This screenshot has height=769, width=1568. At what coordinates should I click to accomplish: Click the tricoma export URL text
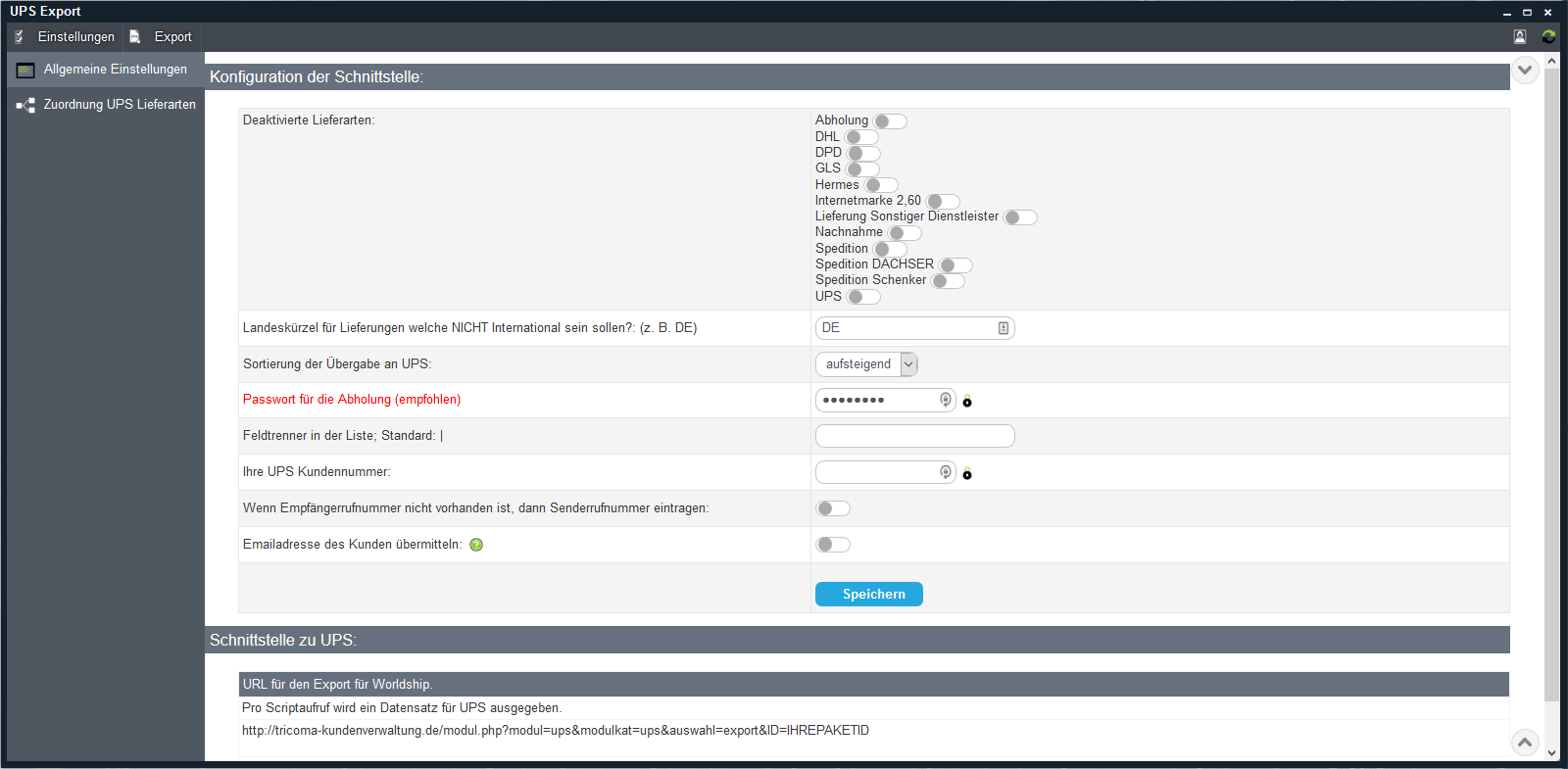point(556,731)
